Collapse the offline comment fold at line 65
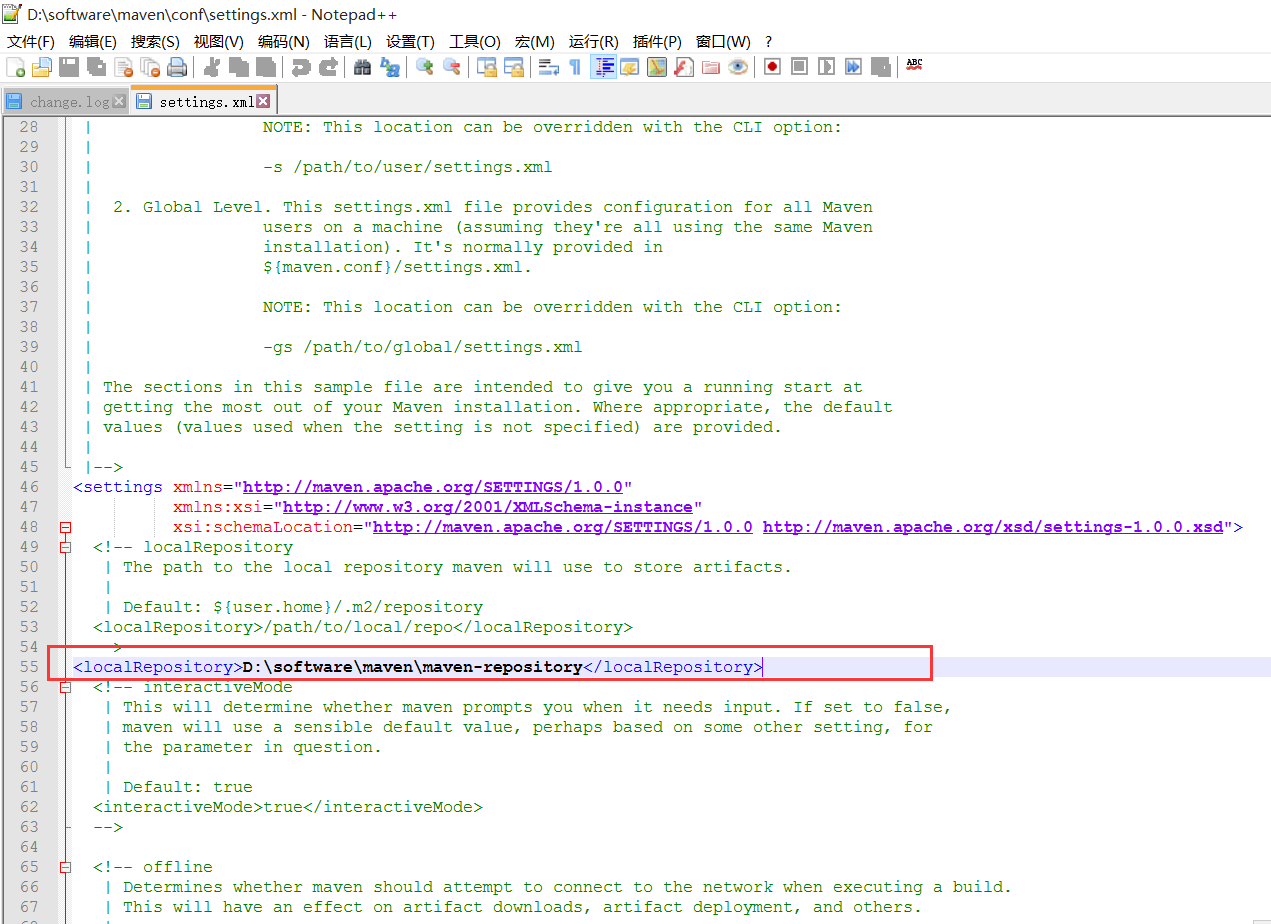The height and width of the screenshot is (924, 1271). pyautogui.click(x=66, y=867)
